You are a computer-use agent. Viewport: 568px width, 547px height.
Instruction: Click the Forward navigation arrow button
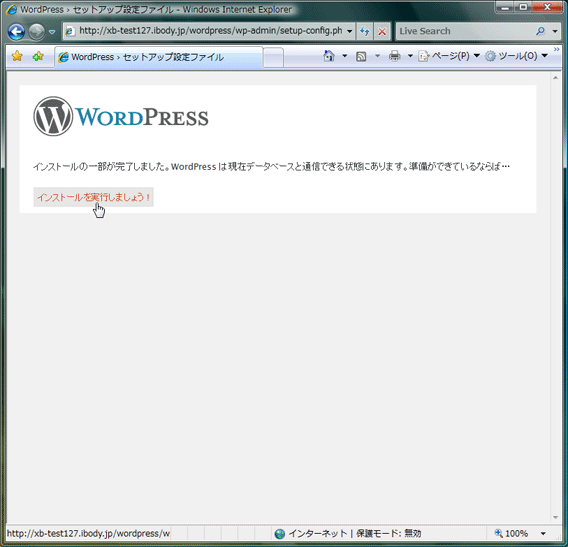click(37, 32)
